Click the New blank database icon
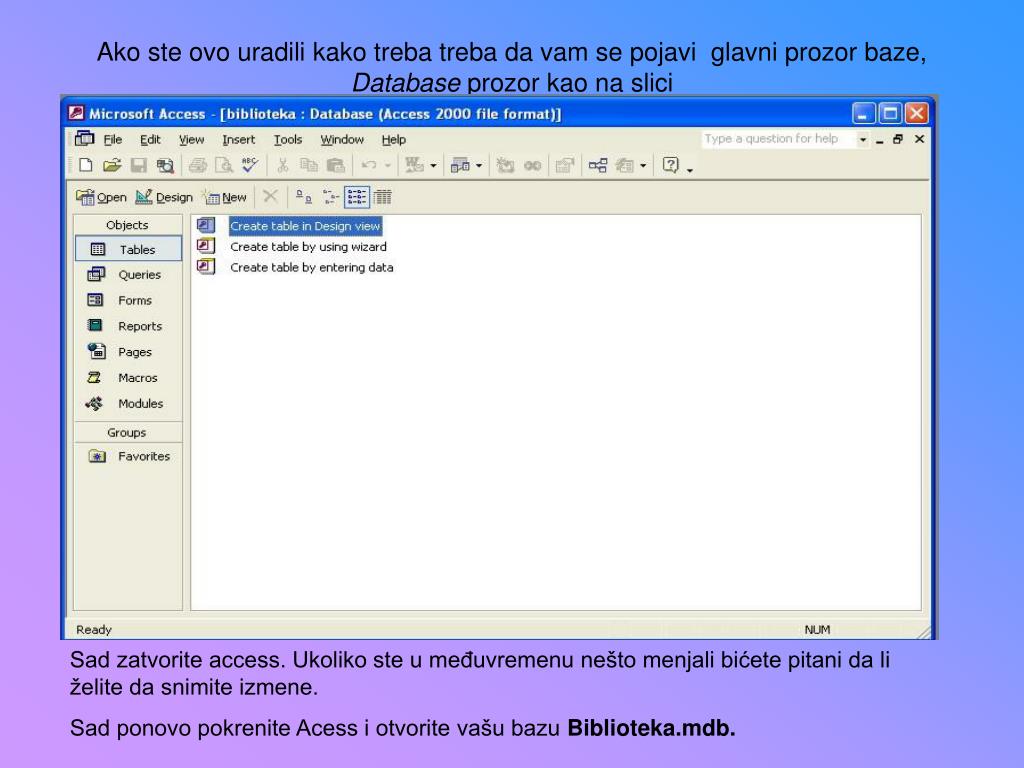This screenshot has width=1024, height=768. click(86, 166)
